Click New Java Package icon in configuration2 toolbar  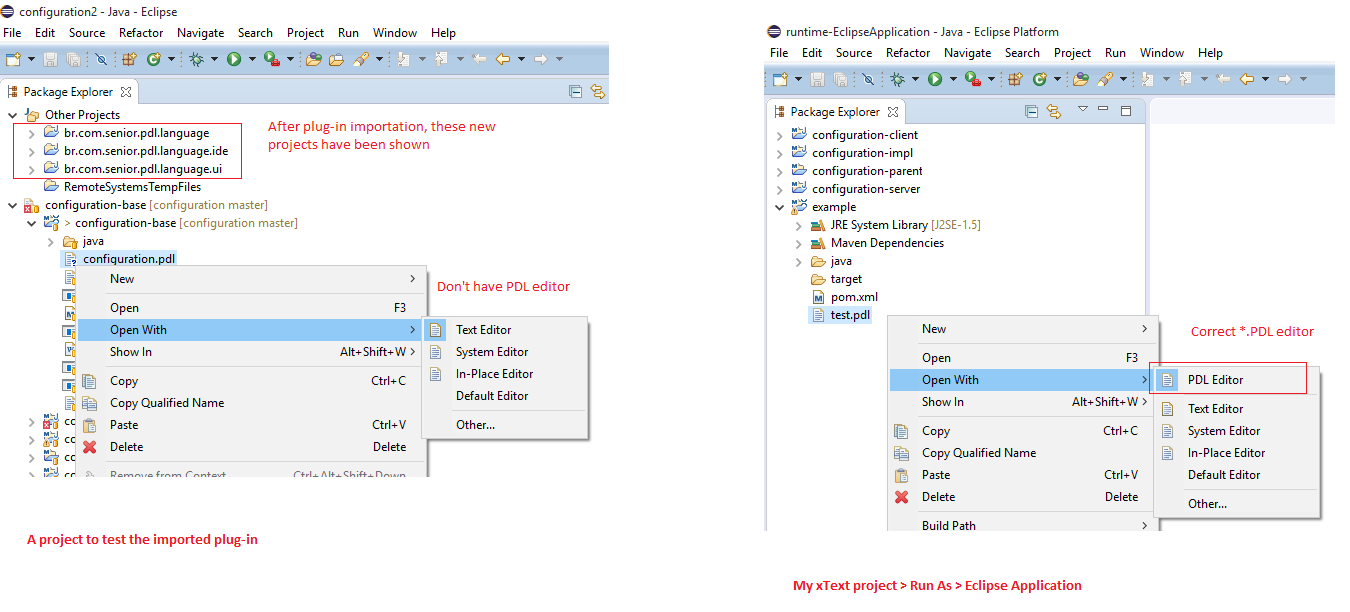tap(130, 59)
